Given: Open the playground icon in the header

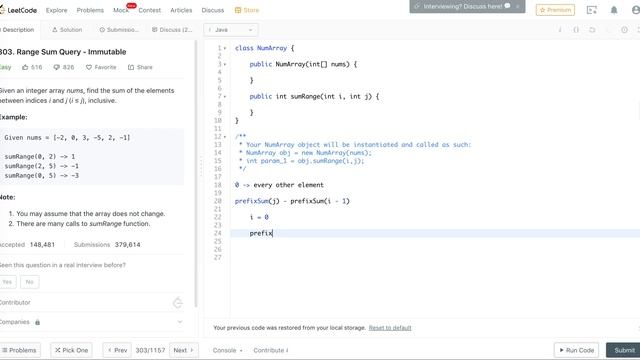Looking at the screenshot, I should (x=591, y=10).
